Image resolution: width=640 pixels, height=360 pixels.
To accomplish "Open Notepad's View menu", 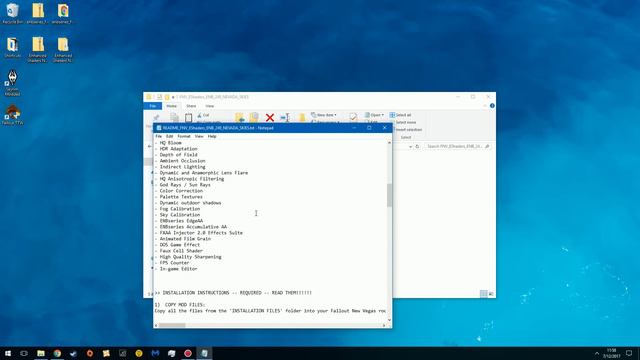I will coord(199,136).
